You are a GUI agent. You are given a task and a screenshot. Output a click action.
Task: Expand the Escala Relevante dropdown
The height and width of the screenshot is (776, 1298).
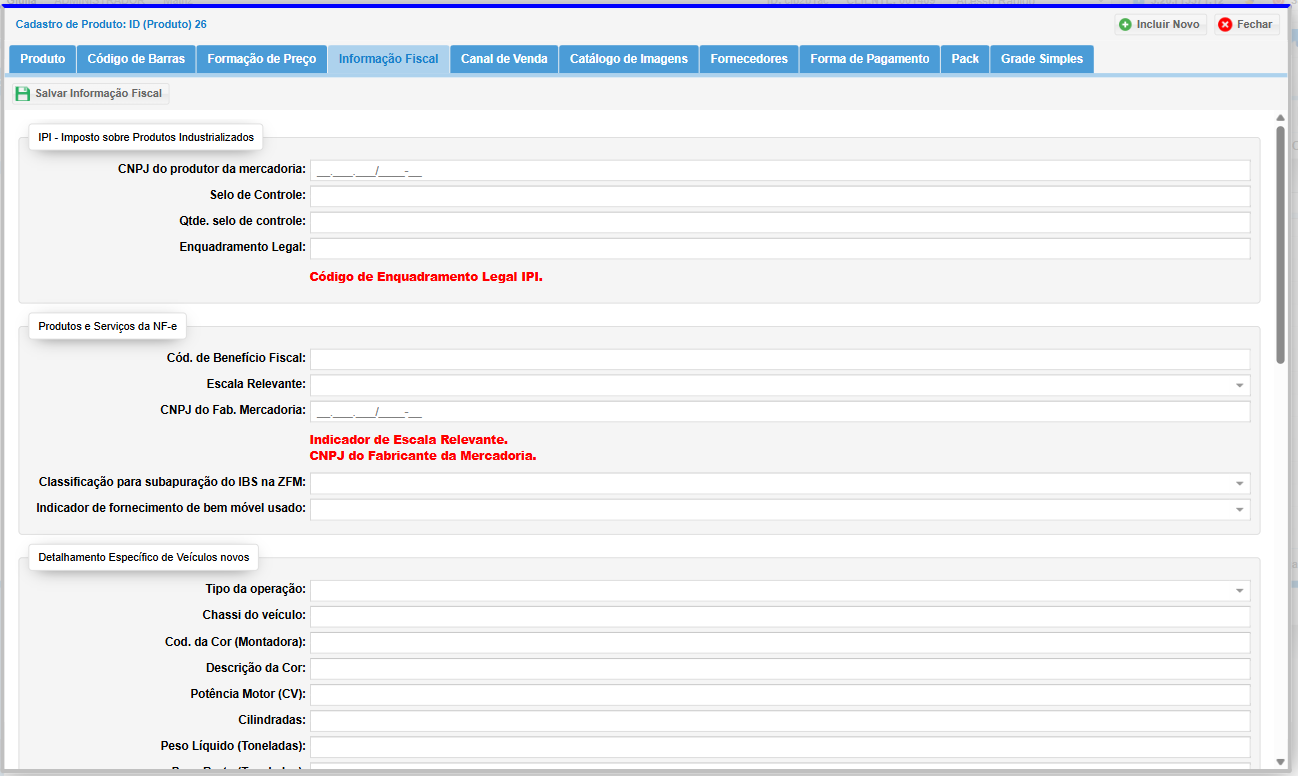click(x=1239, y=385)
